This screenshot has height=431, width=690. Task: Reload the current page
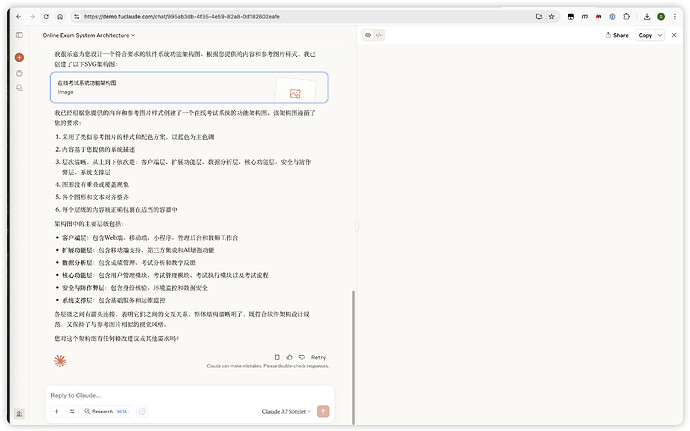click(x=46, y=17)
